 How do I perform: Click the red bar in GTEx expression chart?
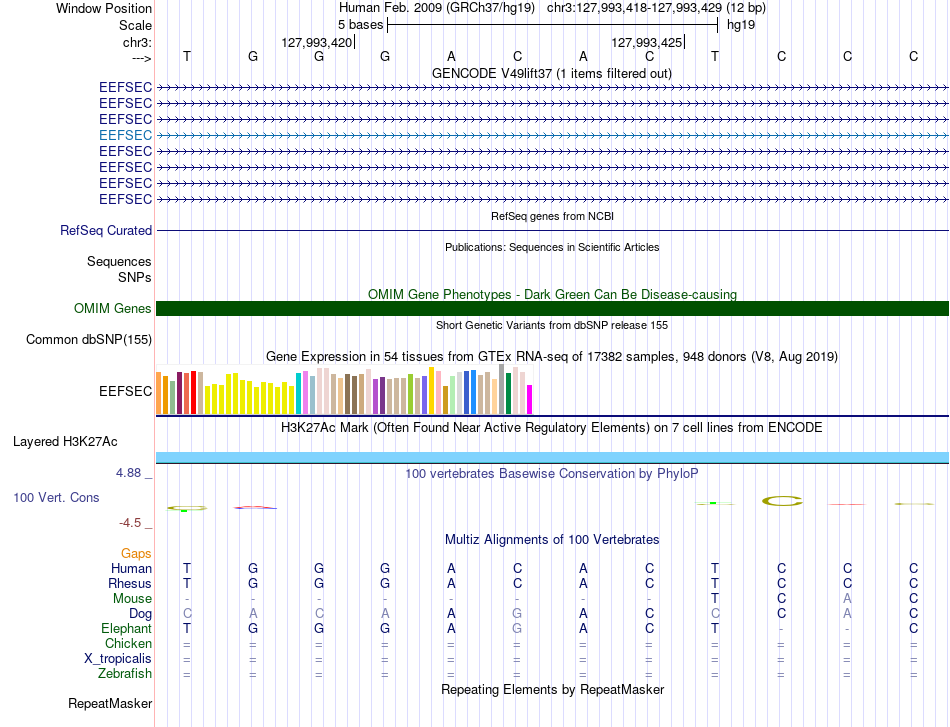click(x=193, y=393)
